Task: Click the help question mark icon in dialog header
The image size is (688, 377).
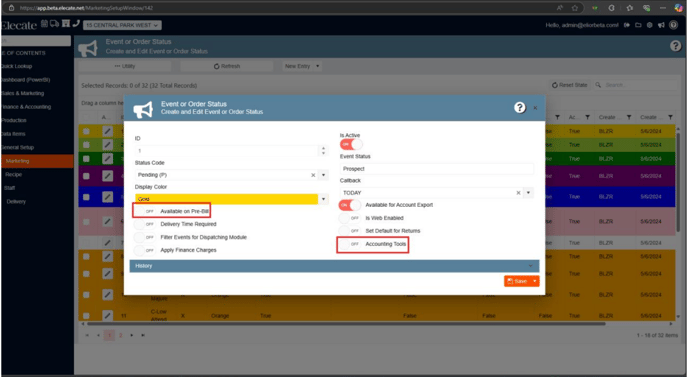Action: point(520,108)
